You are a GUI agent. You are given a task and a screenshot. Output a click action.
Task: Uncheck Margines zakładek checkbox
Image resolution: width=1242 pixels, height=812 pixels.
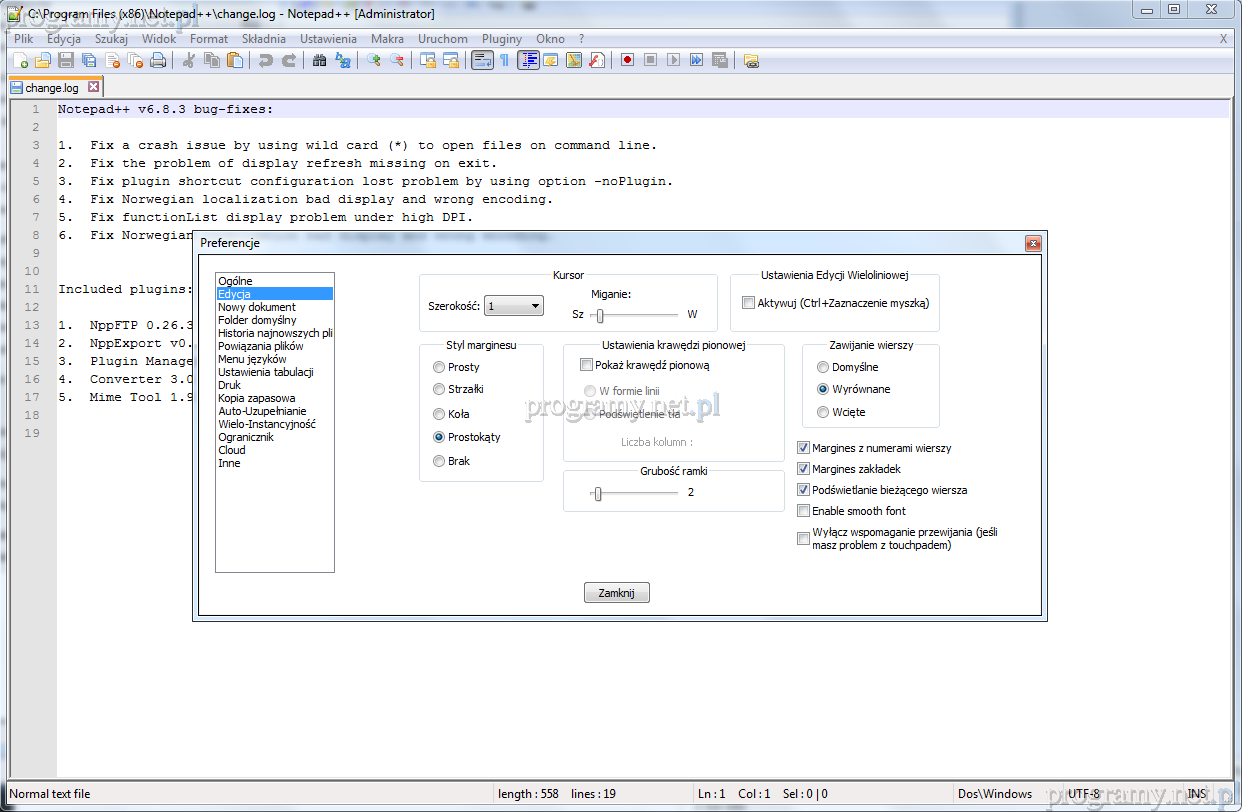803,469
